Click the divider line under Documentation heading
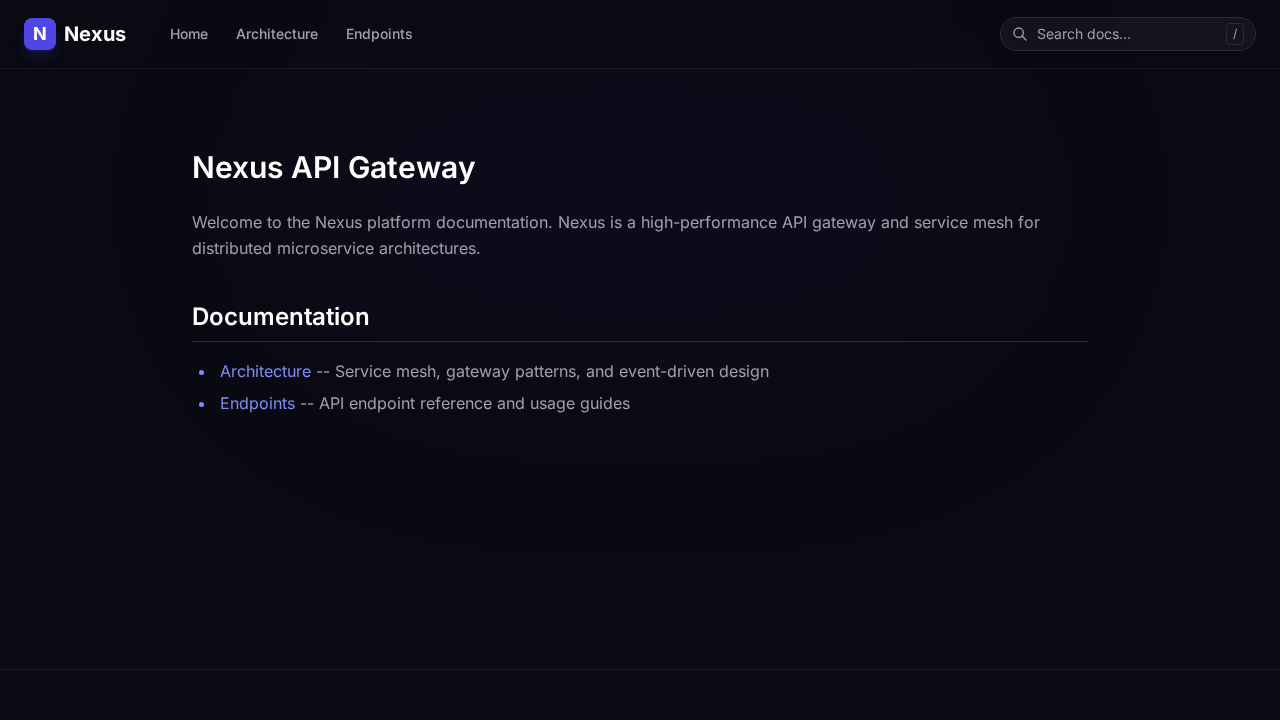 (x=640, y=341)
